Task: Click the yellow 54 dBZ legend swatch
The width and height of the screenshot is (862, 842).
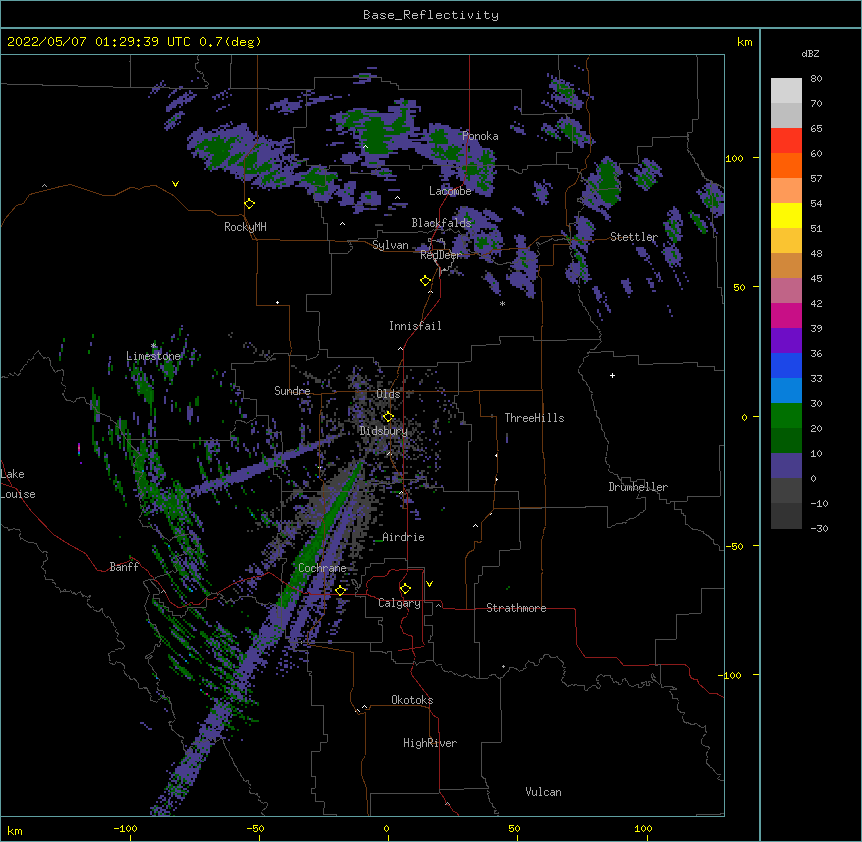Action: tap(786, 215)
